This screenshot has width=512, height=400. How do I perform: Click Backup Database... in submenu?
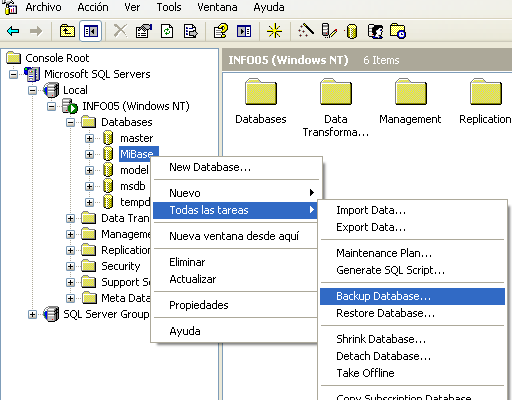pyautogui.click(x=412, y=296)
